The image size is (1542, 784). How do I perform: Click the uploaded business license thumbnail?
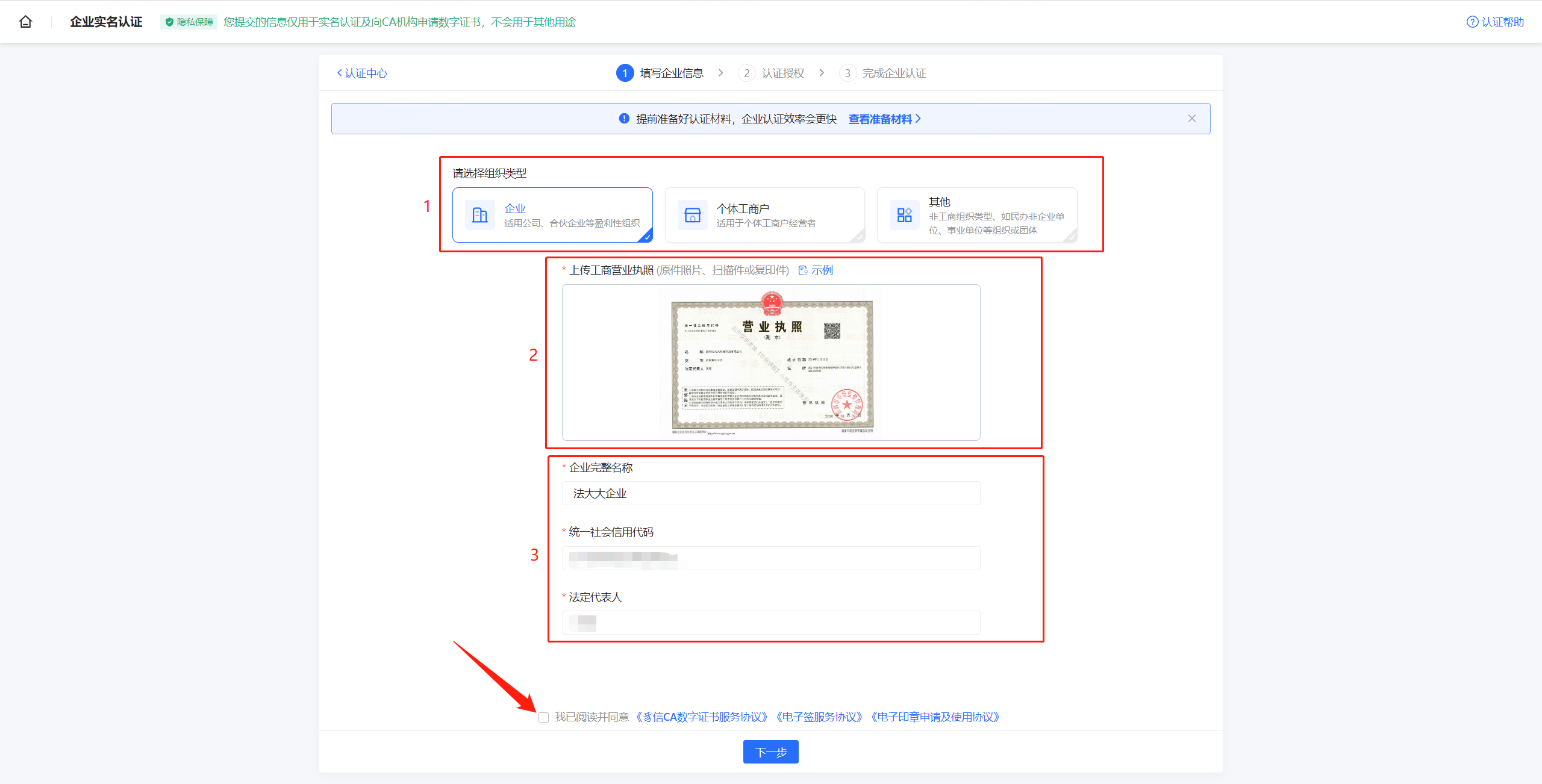click(x=771, y=362)
